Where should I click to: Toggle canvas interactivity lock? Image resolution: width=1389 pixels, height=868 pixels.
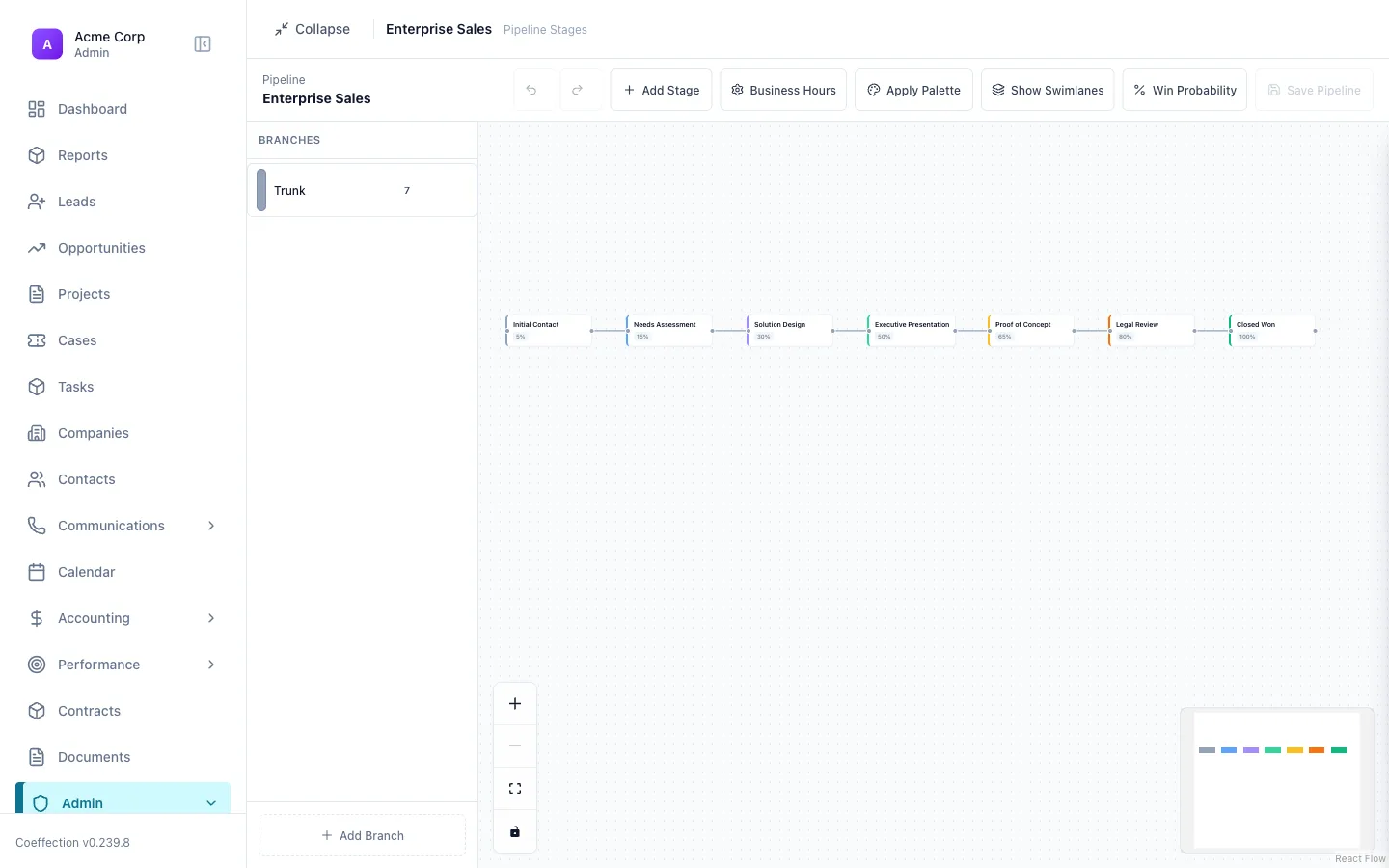click(x=515, y=831)
